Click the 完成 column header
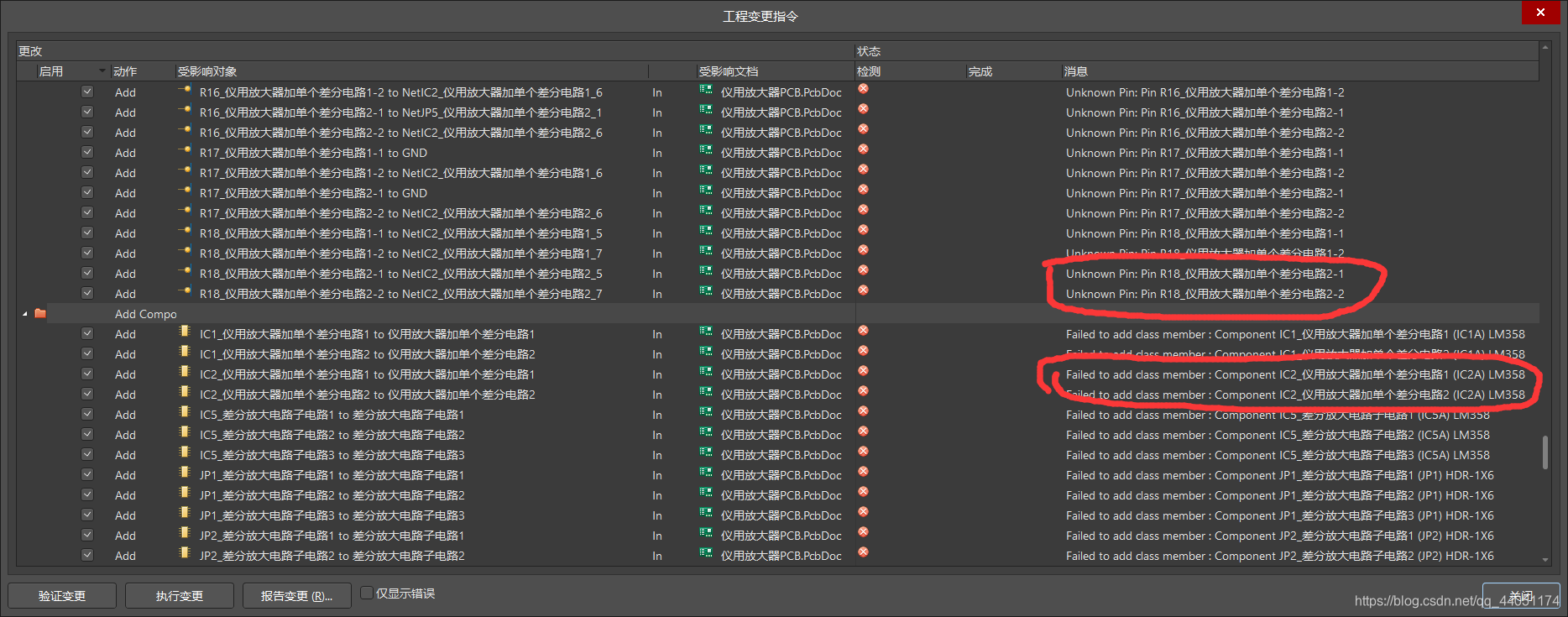1568x617 pixels. click(x=1013, y=71)
